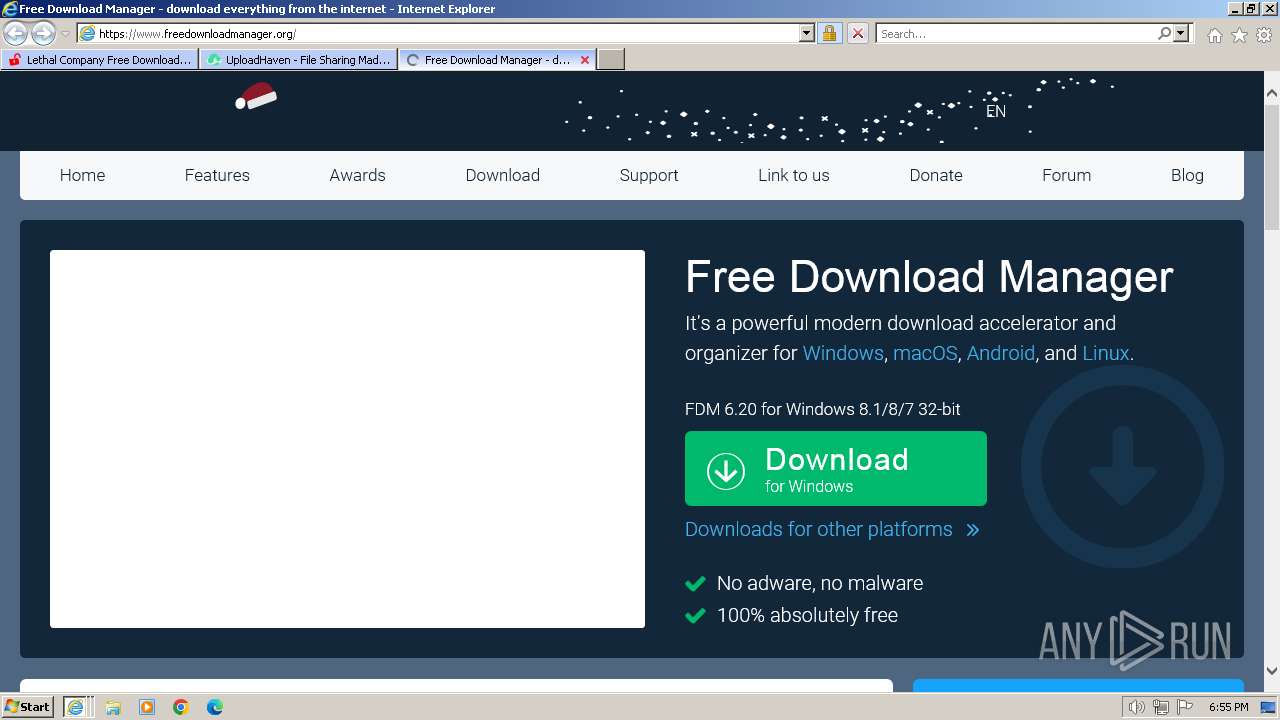Viewport: 1280px width, 720px height.
Task: Show the security report lock icon
Action: click(x=829, y=33)
